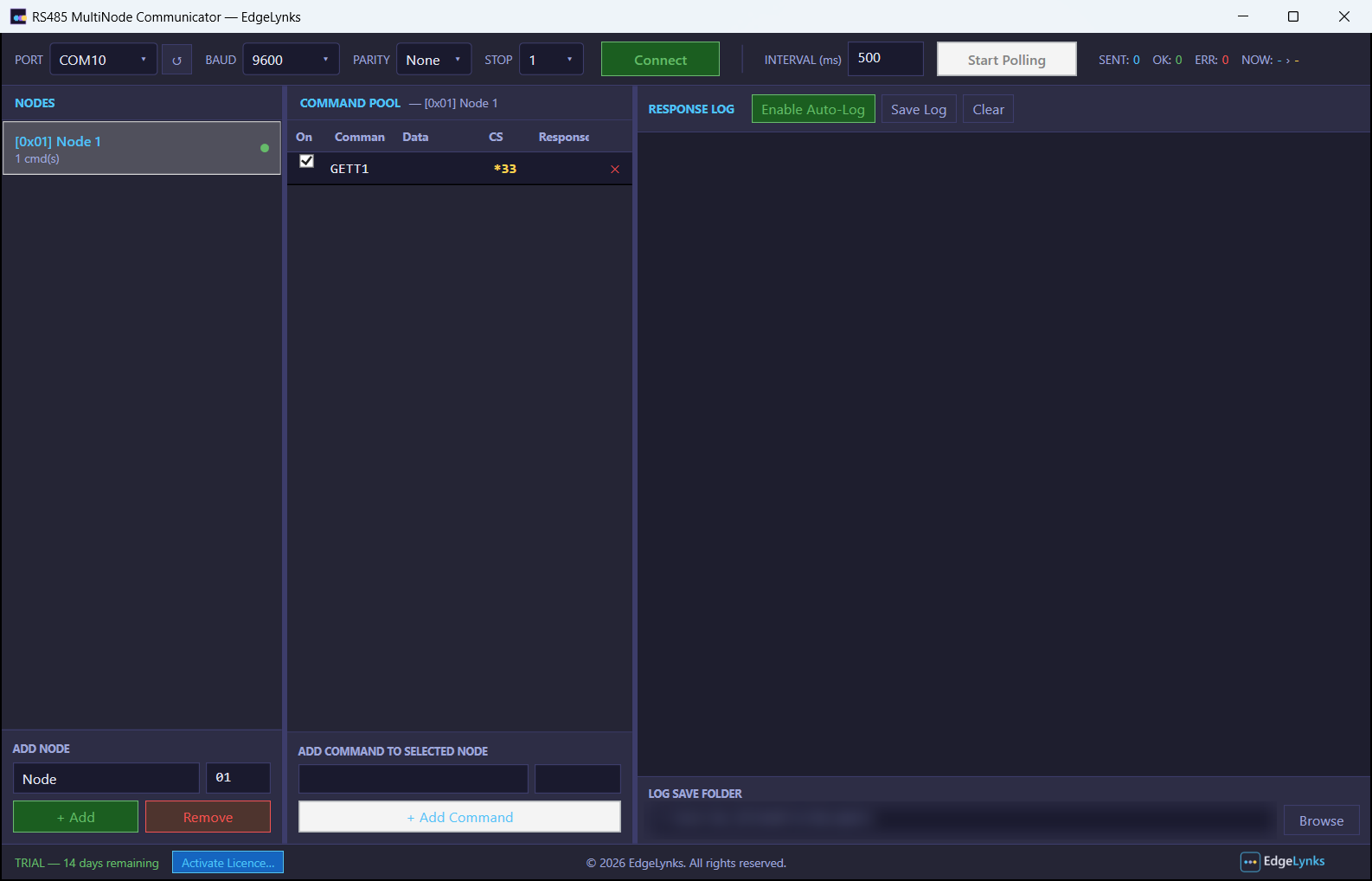Click the SENT: 0 counter
1372x881 pixels.
(1119, 60)
